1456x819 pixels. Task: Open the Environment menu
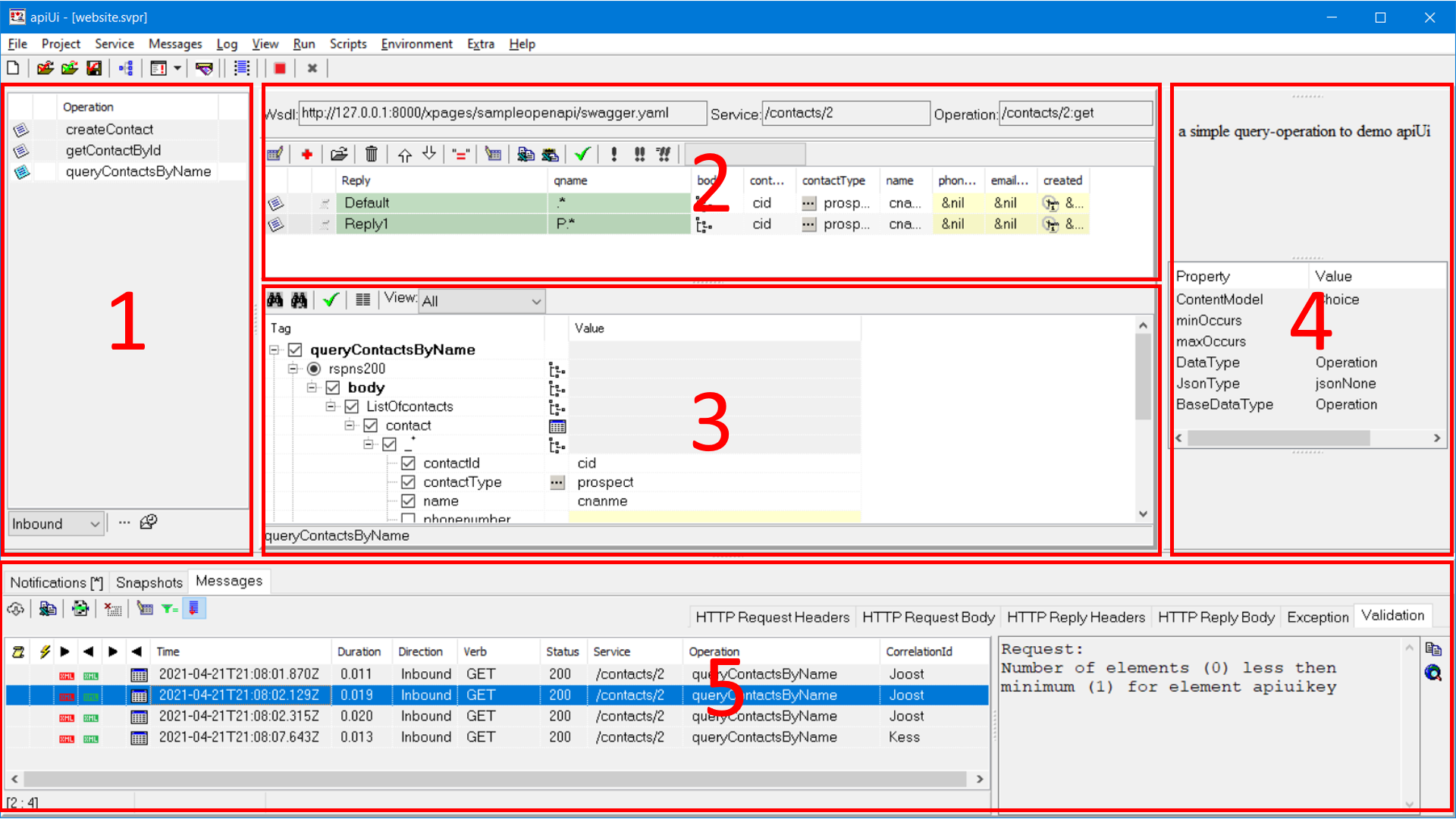coord(416,44)
